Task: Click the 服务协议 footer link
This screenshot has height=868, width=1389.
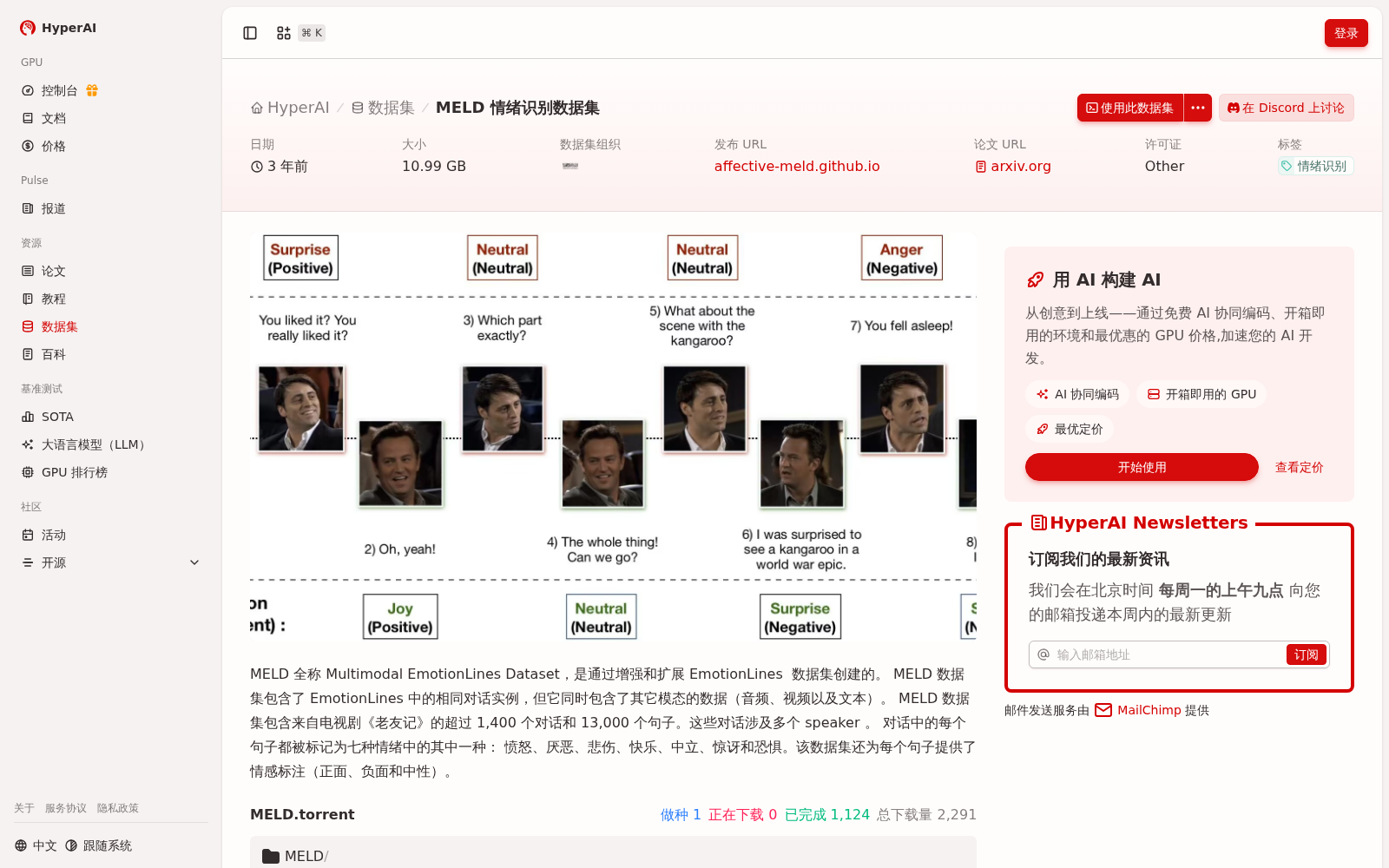Action: point(66,808)
